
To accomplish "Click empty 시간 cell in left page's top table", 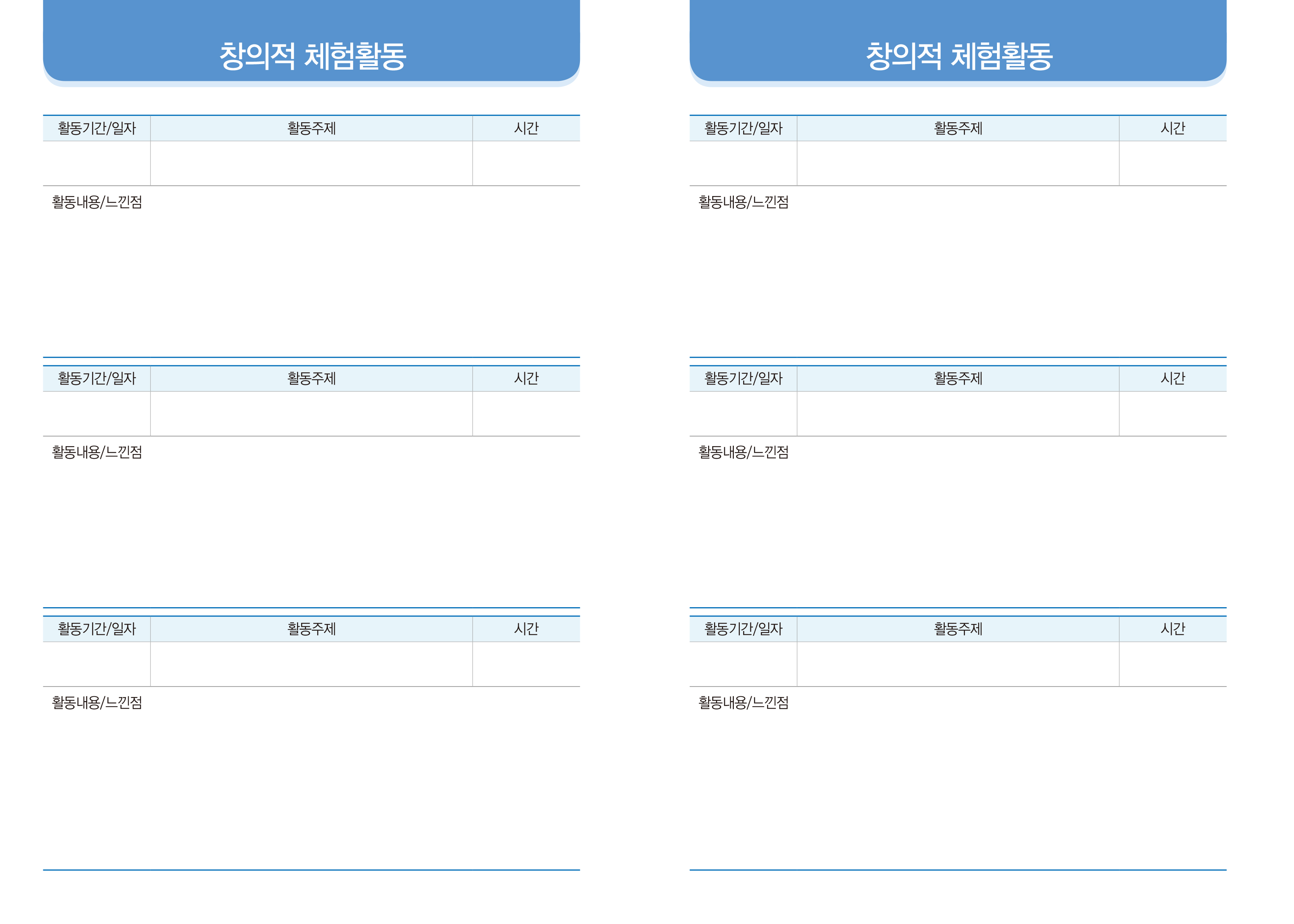I will 526,163.
